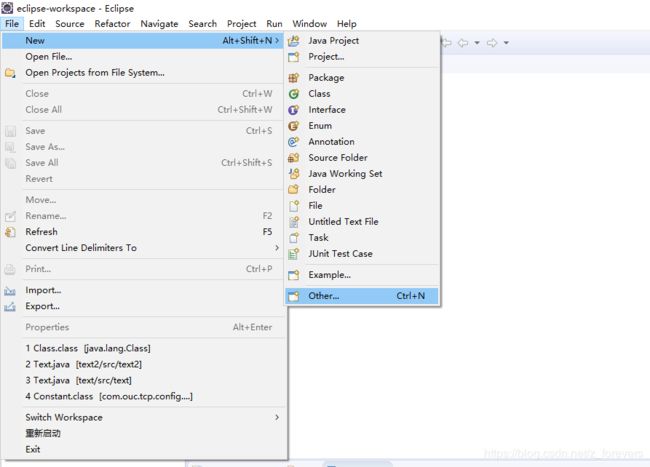Open the Window menu
The height and width of the screenshot is (467, 650).
310,24
